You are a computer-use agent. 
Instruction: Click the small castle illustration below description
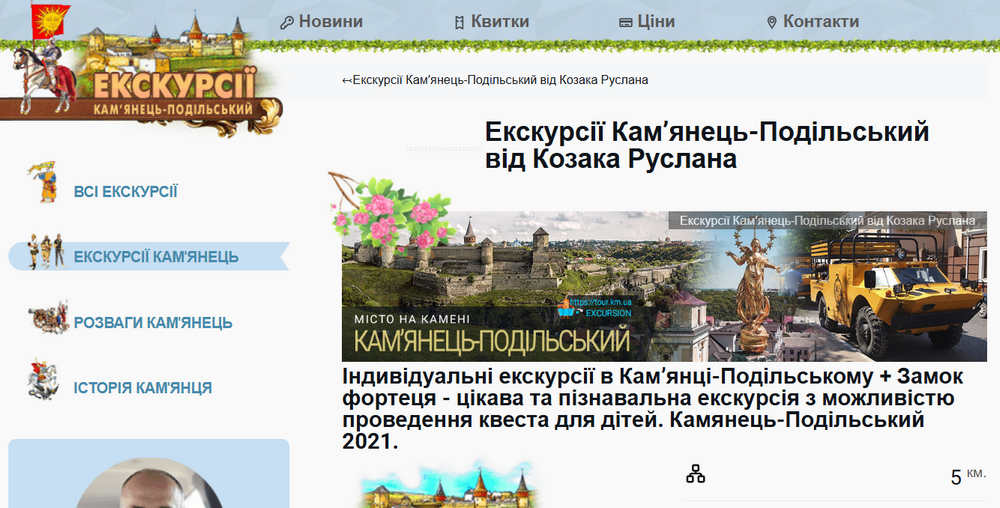pyautogui.click(x=450, y=486)
